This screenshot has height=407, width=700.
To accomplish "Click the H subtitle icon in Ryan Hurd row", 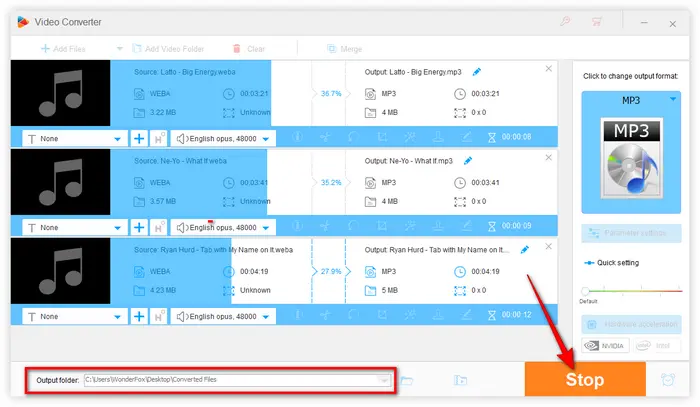I will [x=159, y=316].
